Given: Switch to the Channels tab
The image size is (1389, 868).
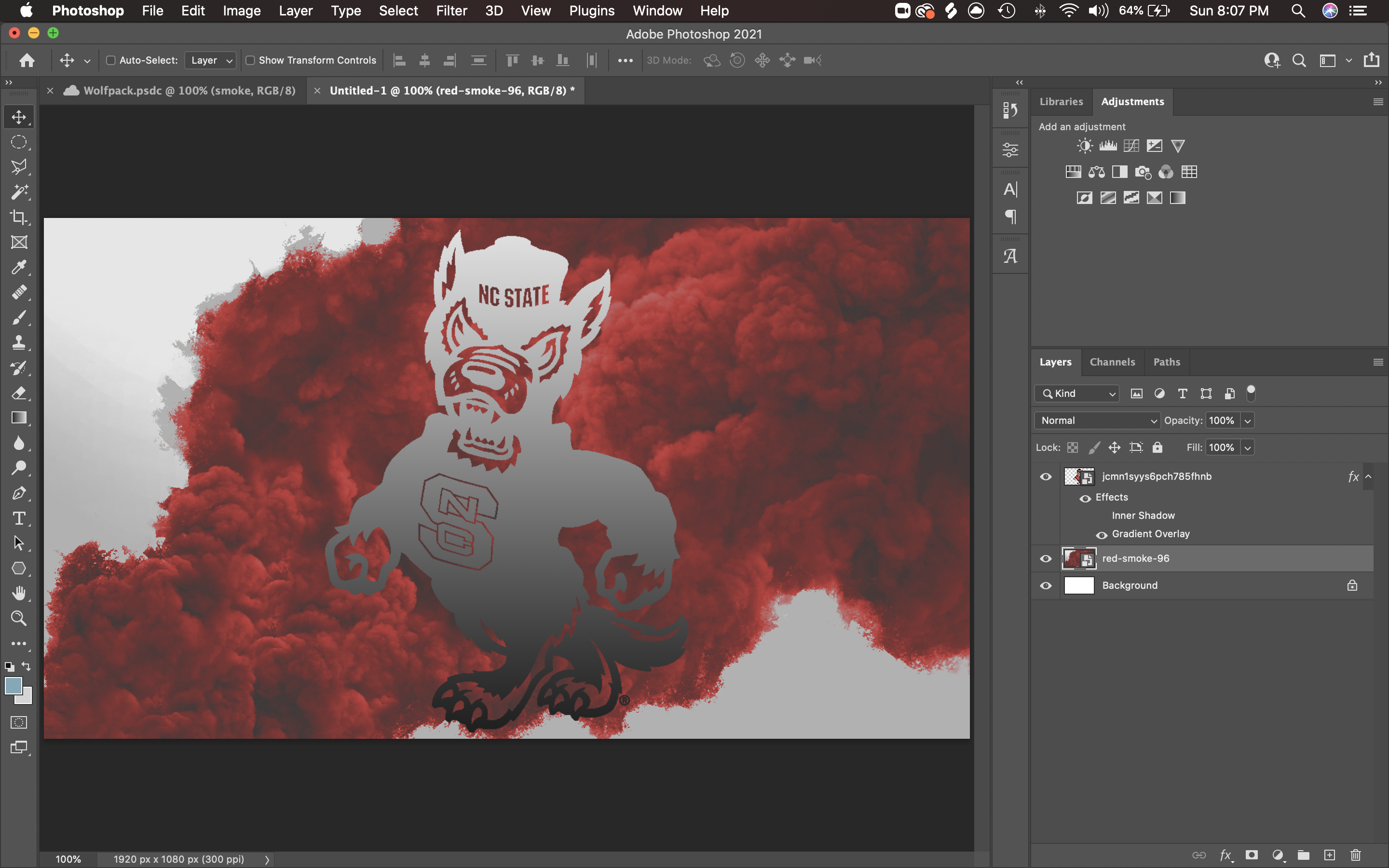Looking at the screenshot, I should tap(1112, 362).
